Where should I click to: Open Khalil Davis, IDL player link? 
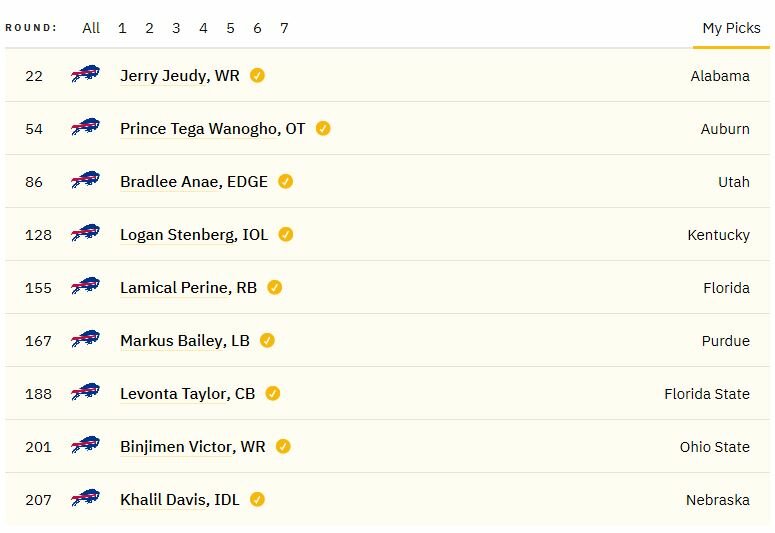click(180, 500)
